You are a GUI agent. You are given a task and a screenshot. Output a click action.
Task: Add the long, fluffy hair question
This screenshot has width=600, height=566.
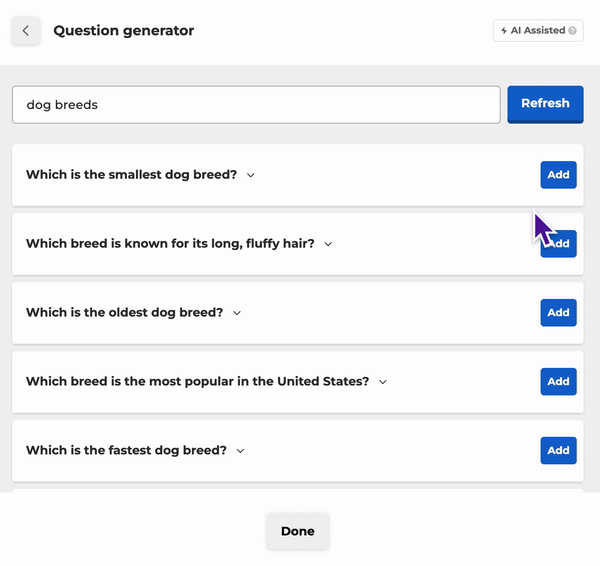click(x=558, y=244)
